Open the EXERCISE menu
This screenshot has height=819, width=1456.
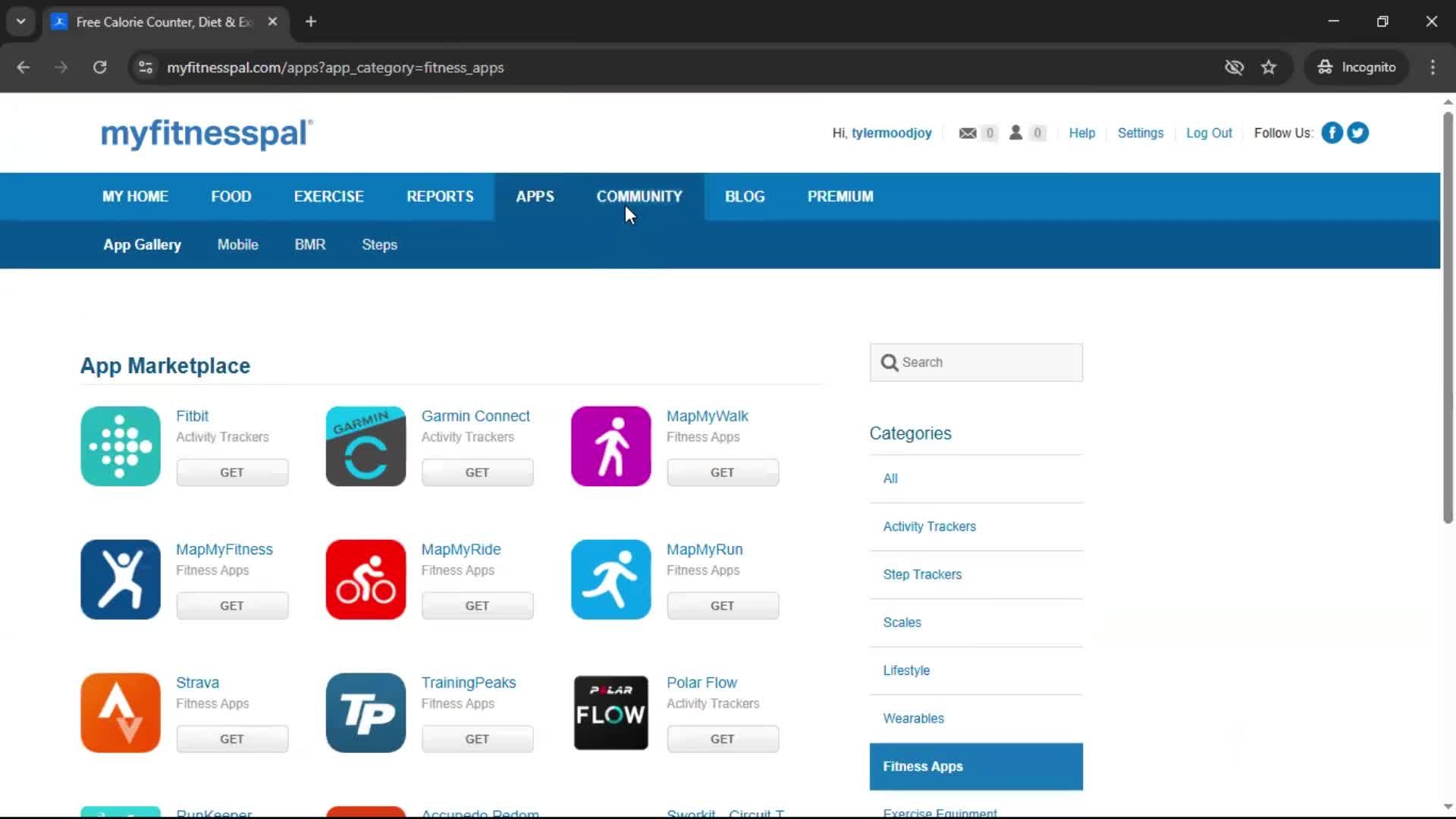click(329, 196)
